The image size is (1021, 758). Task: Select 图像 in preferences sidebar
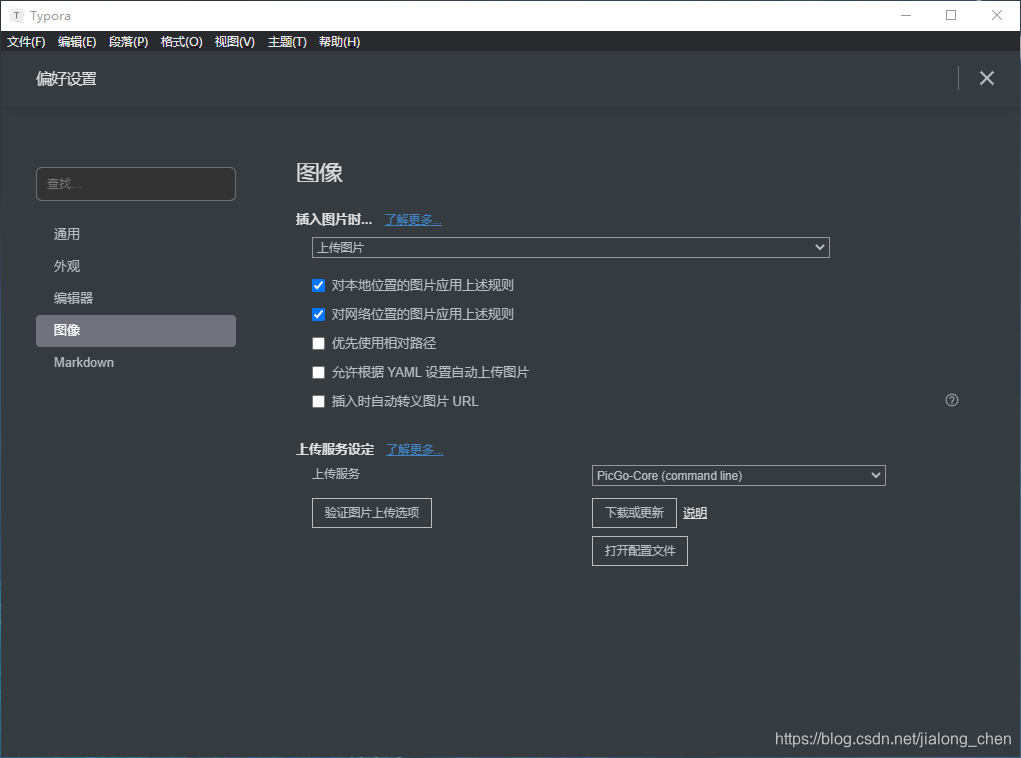coord(136,330)
